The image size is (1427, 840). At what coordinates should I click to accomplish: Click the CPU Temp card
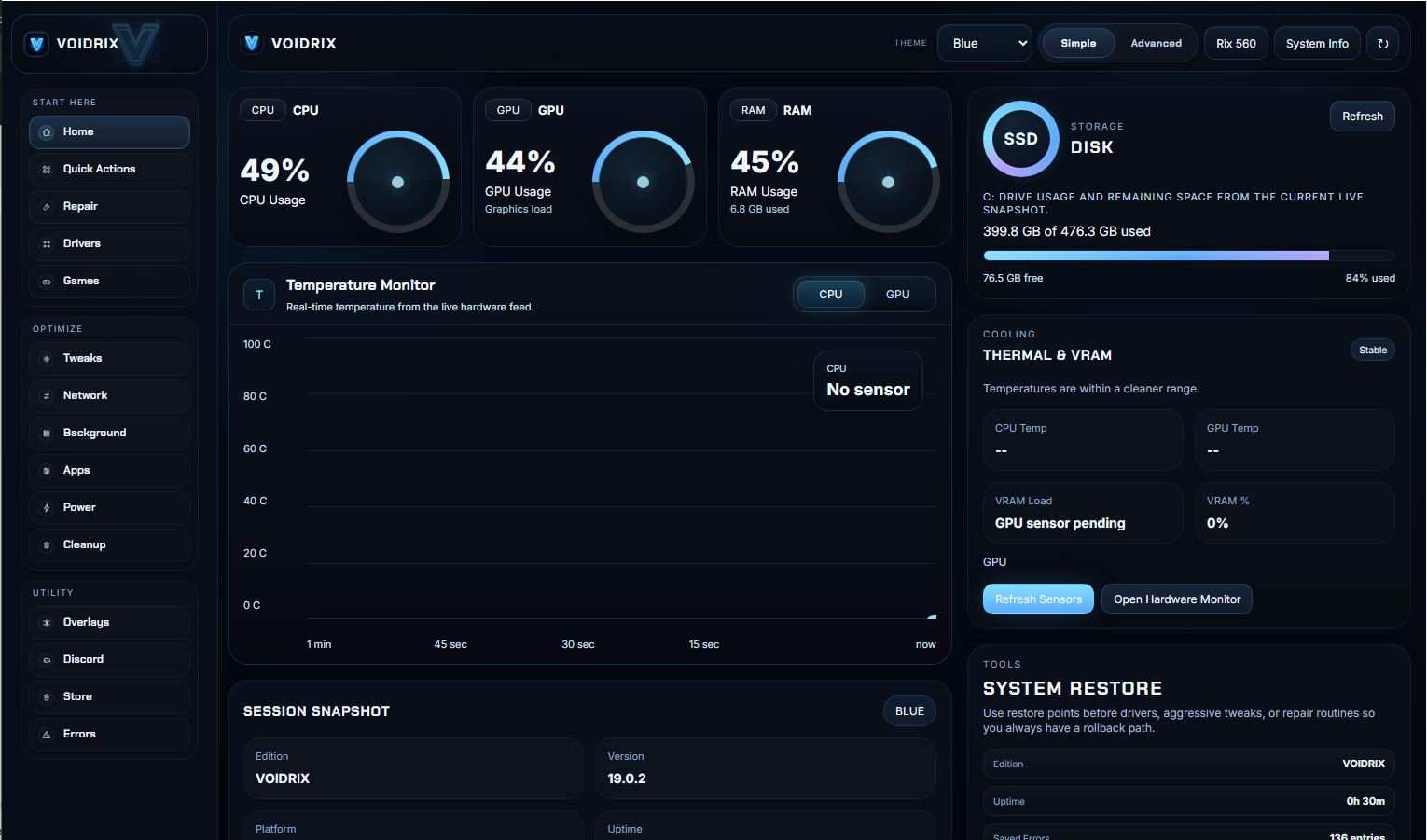point(1083,440)
